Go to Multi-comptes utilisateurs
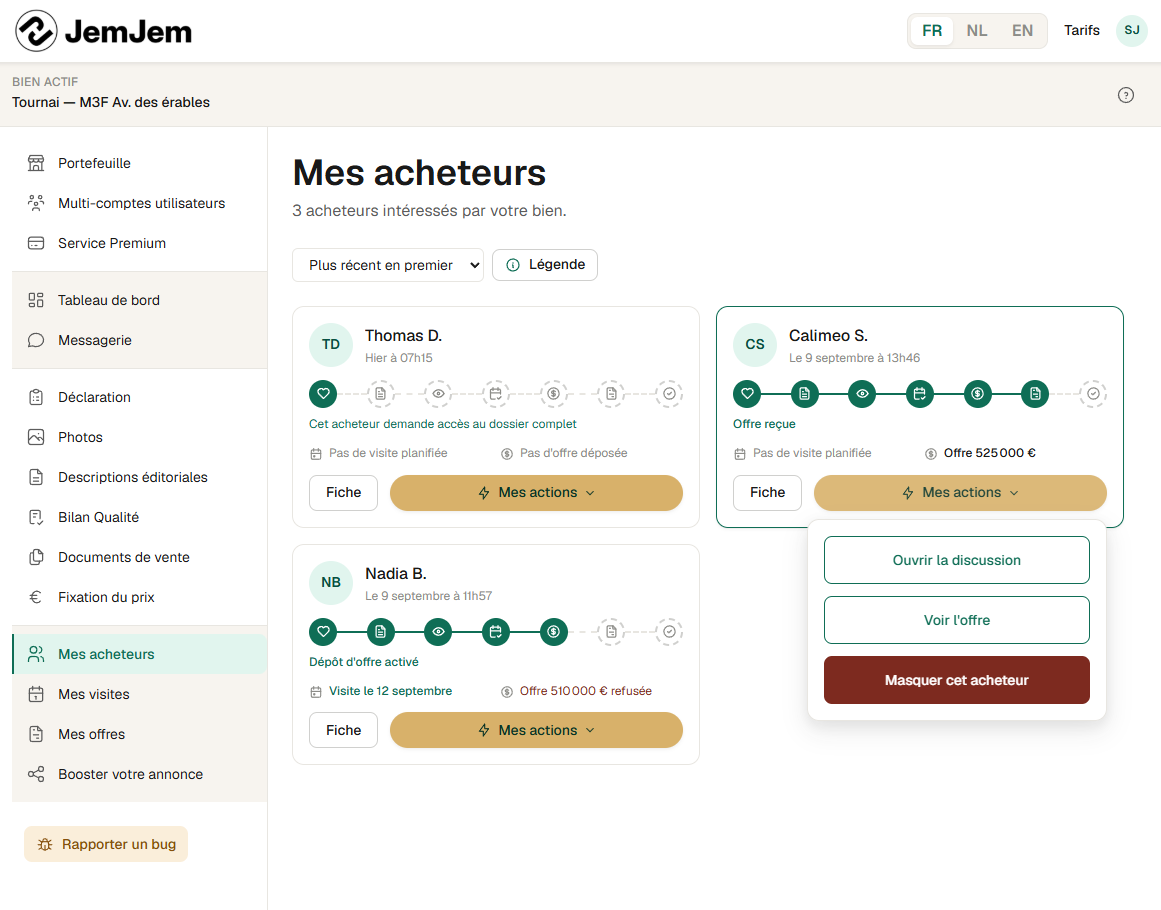 click(x=139, y=203)
